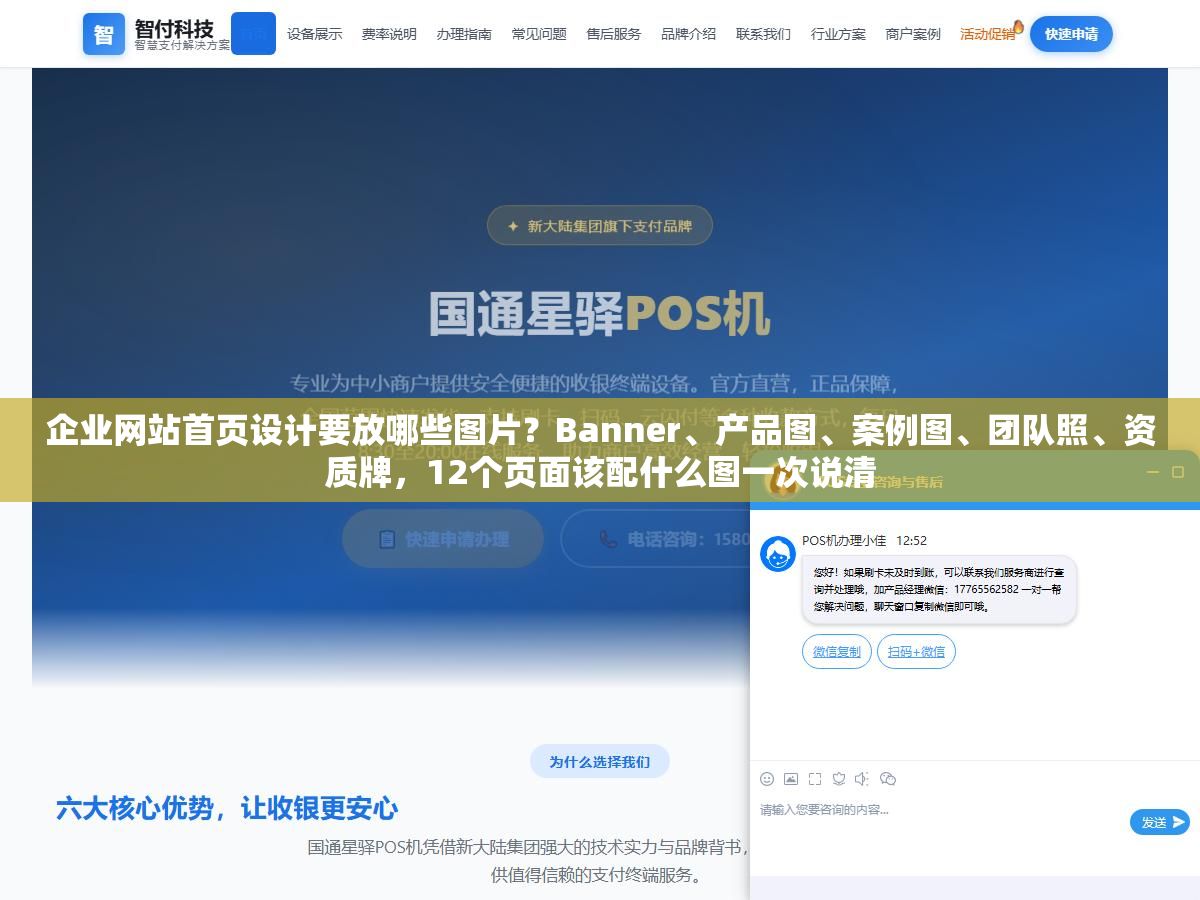Open 品牌介绍 navigation item
This screenshot has width=1200, height=900.
688,34
